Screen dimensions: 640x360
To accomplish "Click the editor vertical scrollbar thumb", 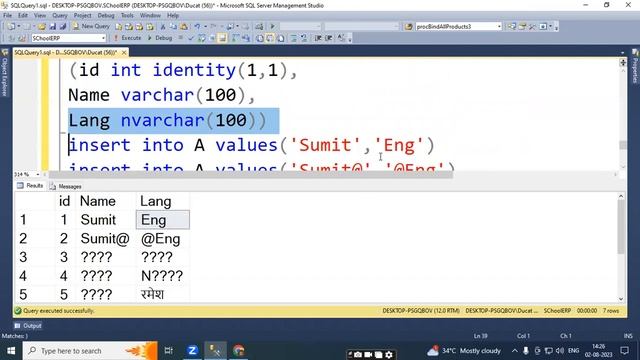I will tap(623, 145).
